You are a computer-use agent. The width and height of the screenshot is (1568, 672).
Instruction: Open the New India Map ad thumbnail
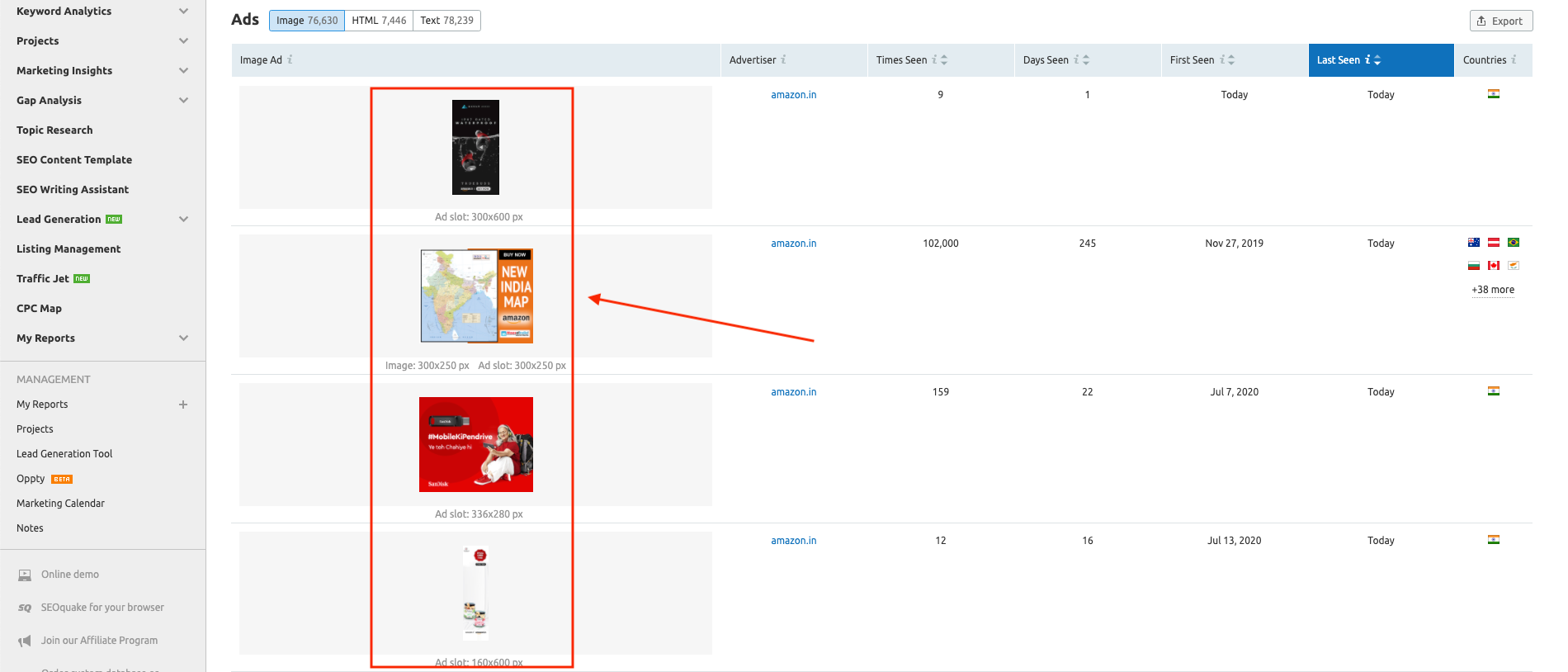[x=476, y=296]
